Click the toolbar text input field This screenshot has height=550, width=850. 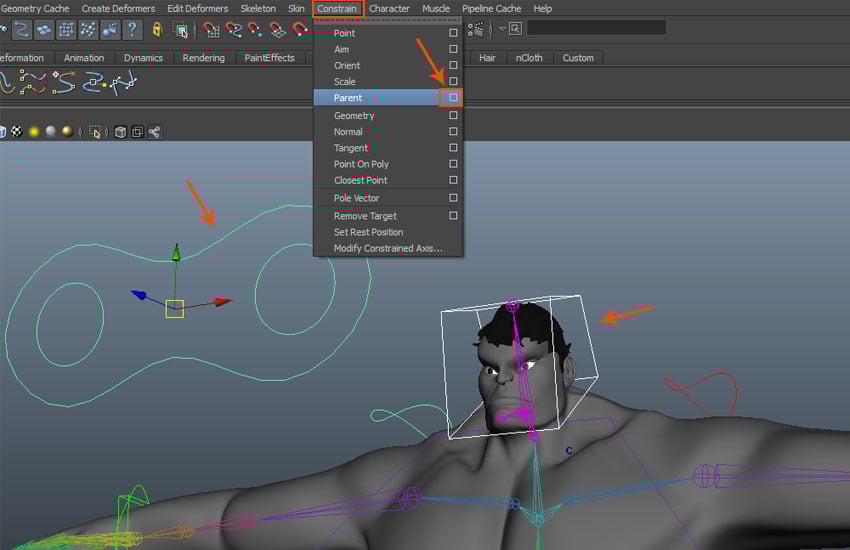pos(596,28)
